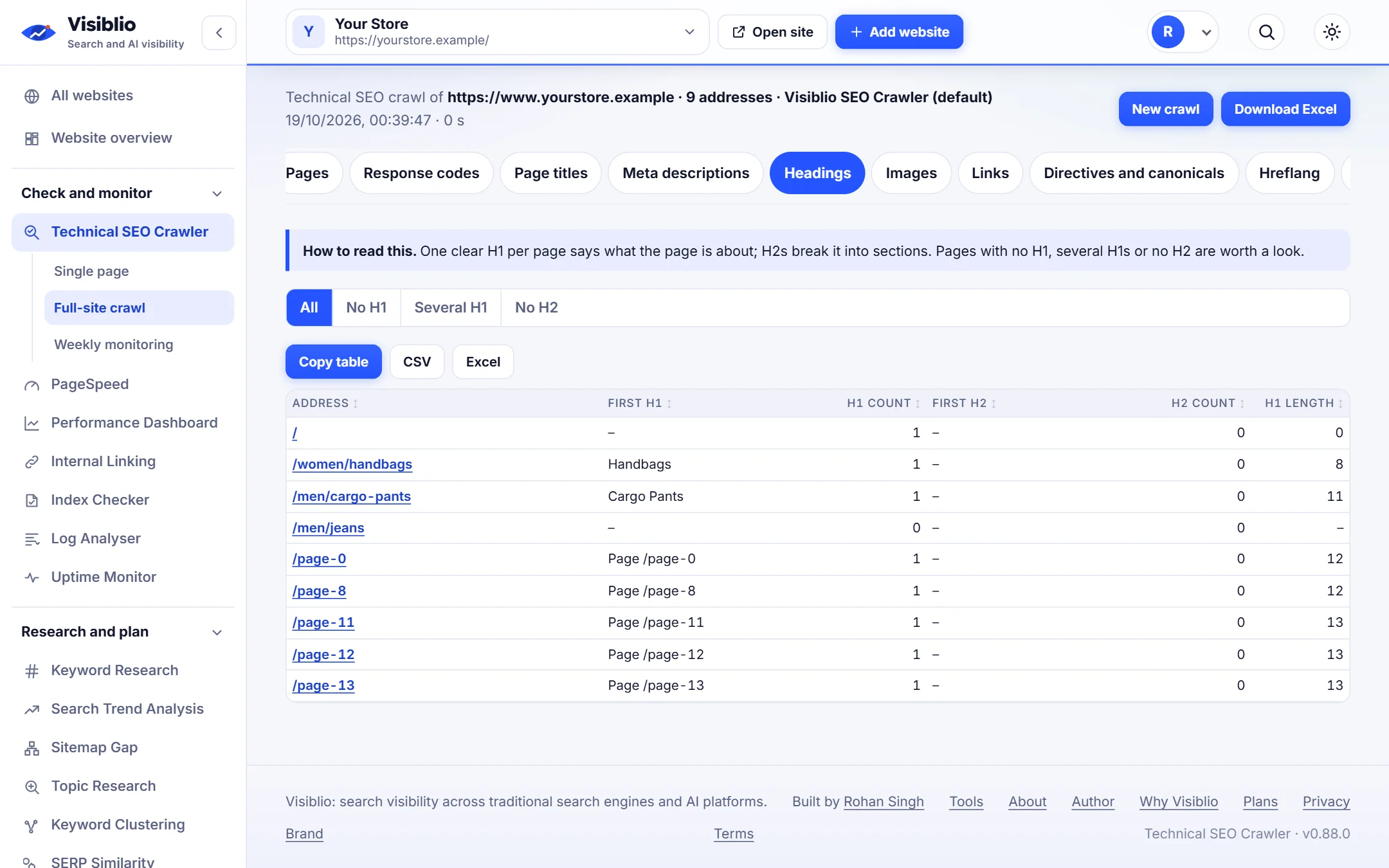1389x868 pixels.
Task: Filter rows with Several H1 option
Action: pos(451,307)
